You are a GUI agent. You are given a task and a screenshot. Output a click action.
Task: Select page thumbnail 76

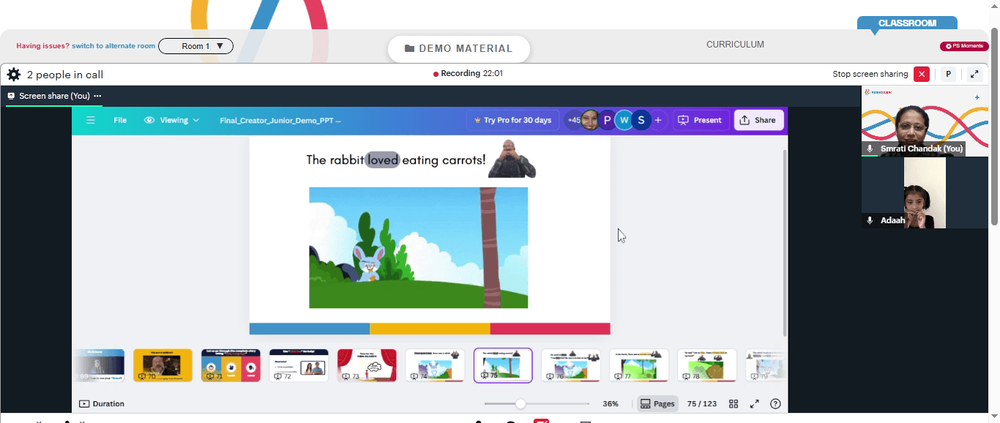click(571, 366)
